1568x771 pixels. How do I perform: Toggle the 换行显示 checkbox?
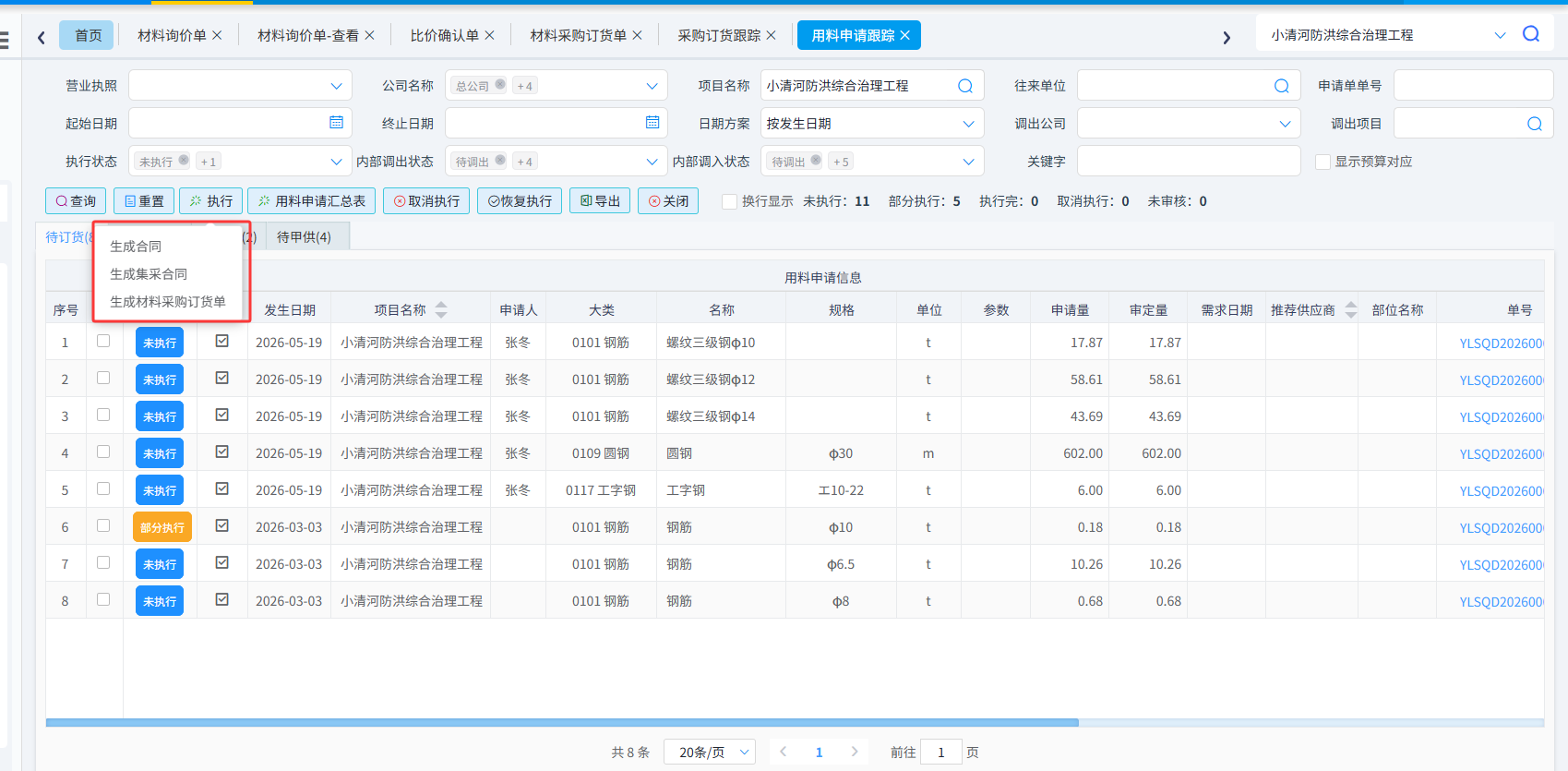click(729, 201)
